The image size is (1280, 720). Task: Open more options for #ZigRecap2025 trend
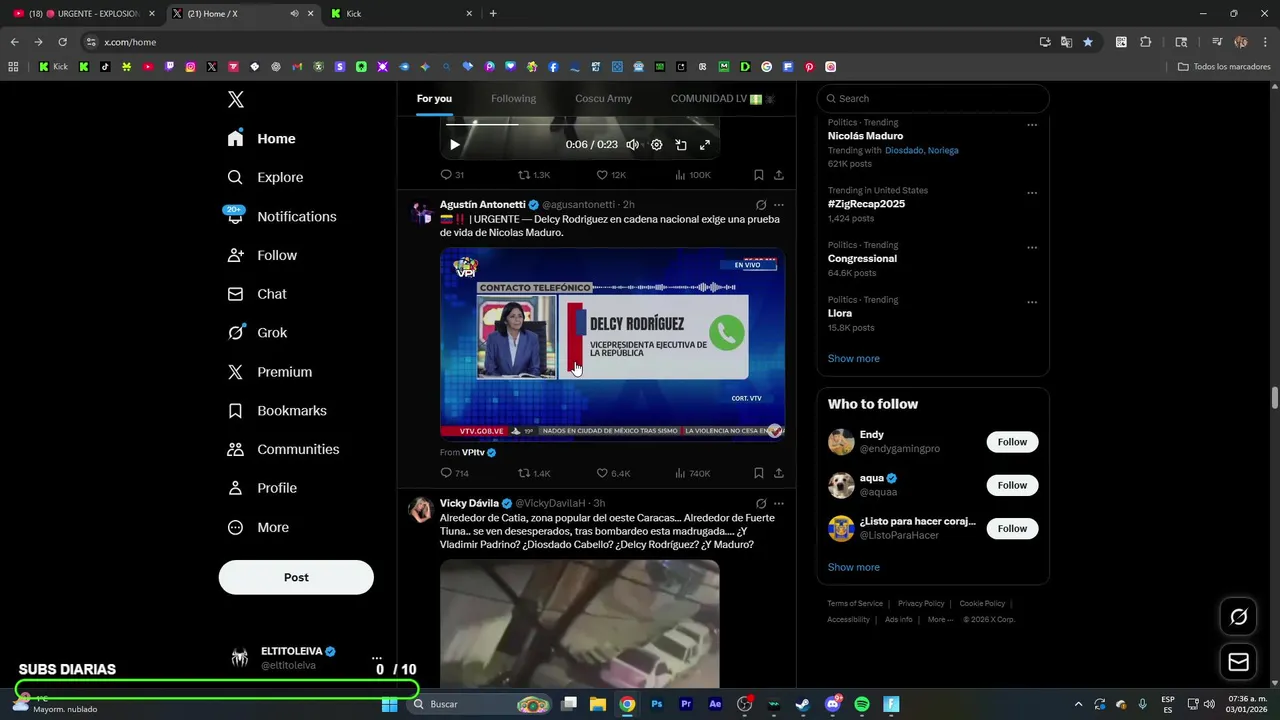(1032, 193)
